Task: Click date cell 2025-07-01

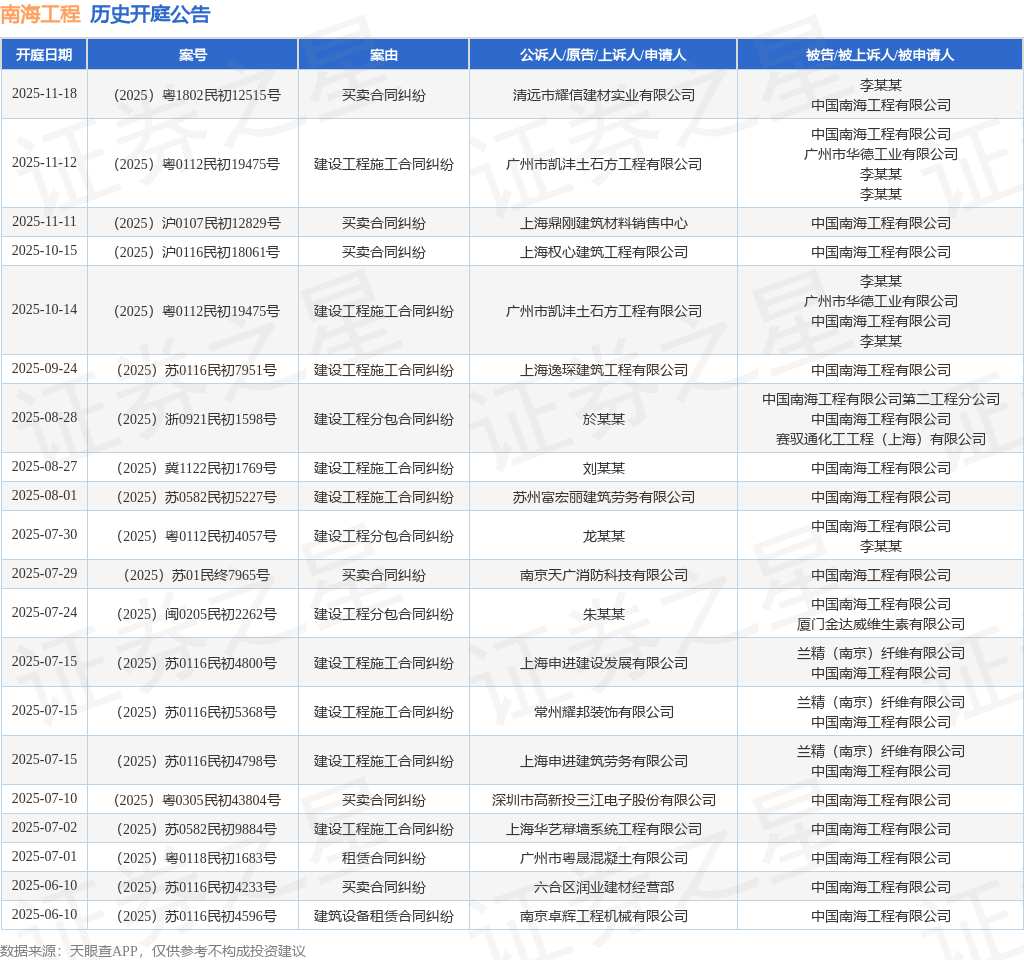Action: [44, 857]
